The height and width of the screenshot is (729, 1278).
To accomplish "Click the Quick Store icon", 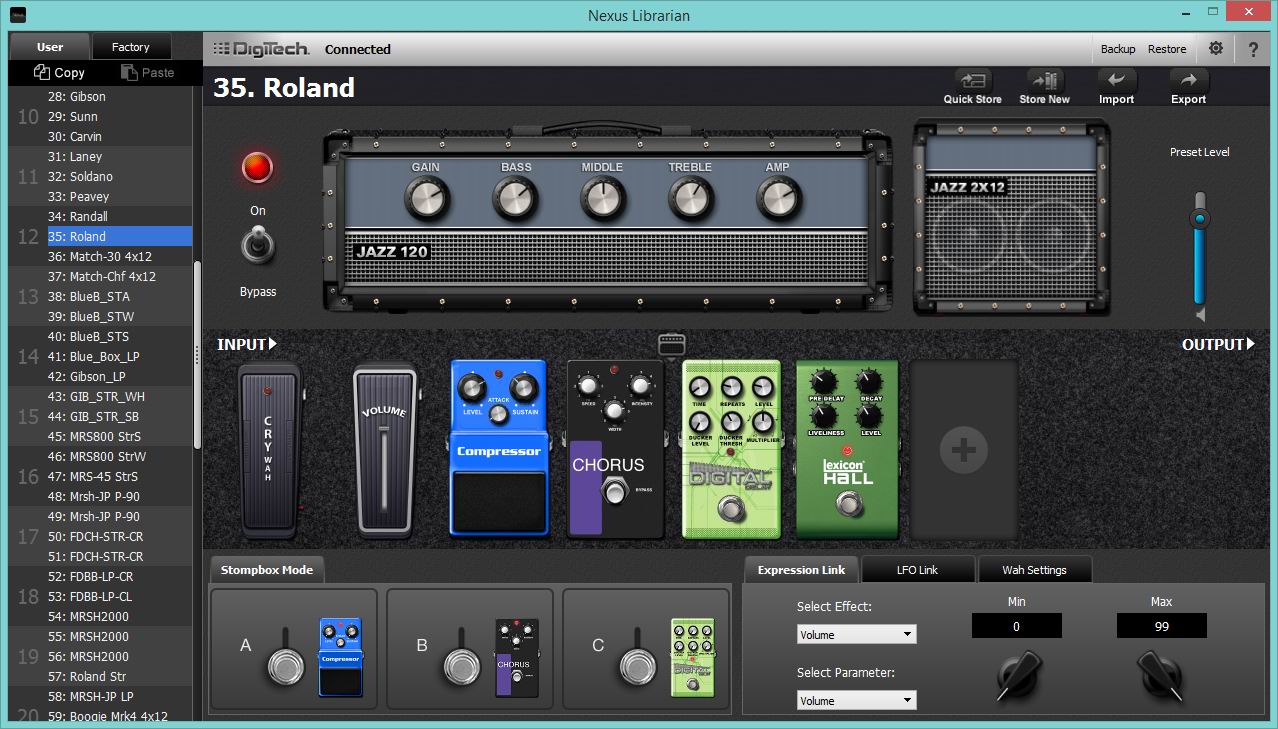I will pyautogui.click(x=972, y=81).
